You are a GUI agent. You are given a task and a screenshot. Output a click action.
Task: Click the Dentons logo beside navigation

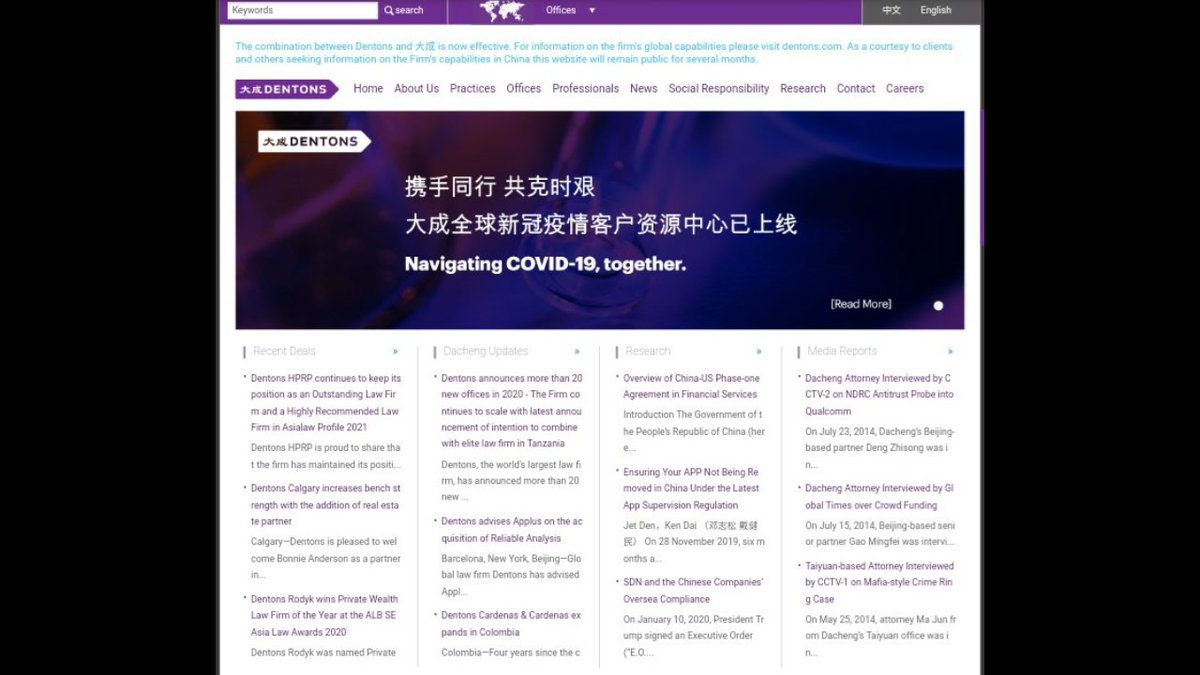point(287,89)
